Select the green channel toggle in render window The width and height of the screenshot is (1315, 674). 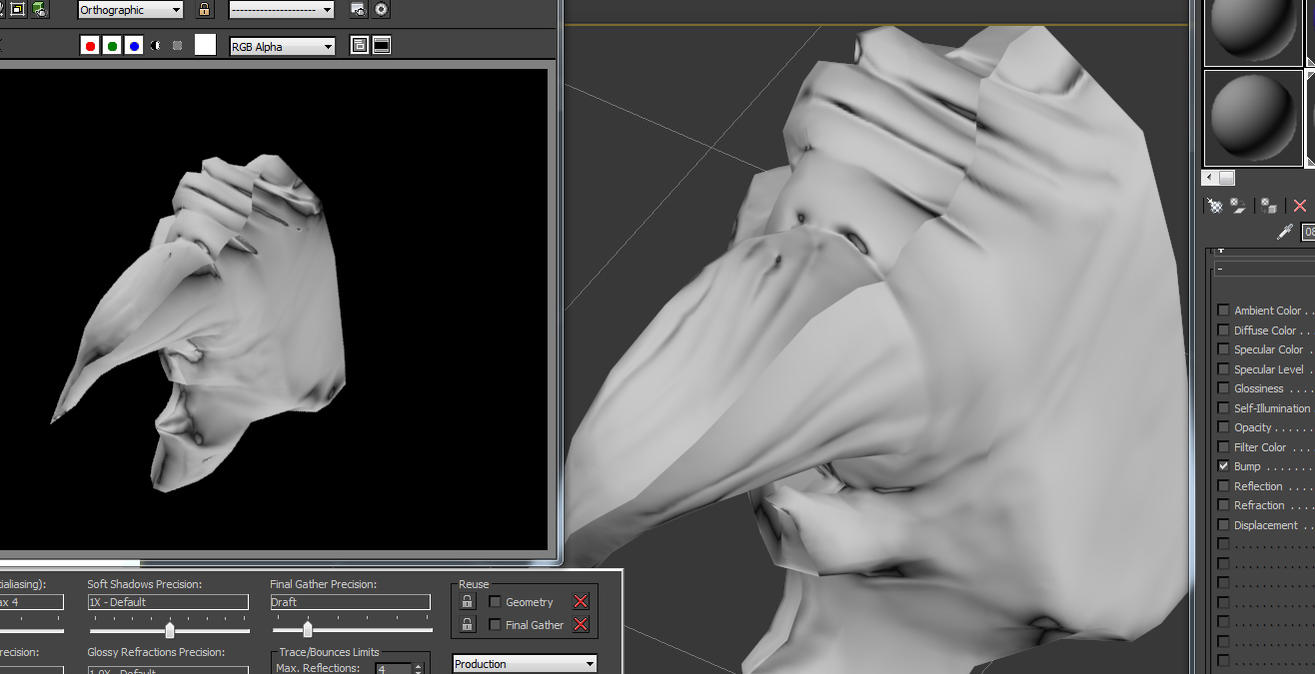click(111, 45)
